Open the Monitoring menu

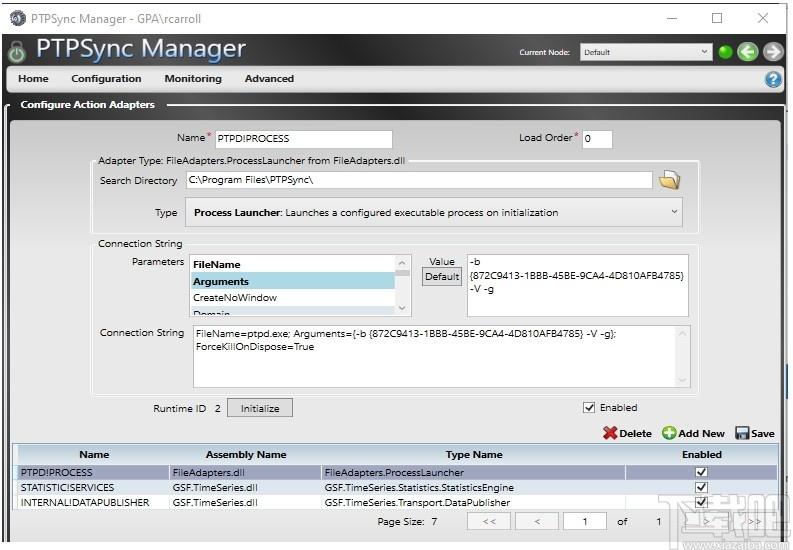point(193,79)
